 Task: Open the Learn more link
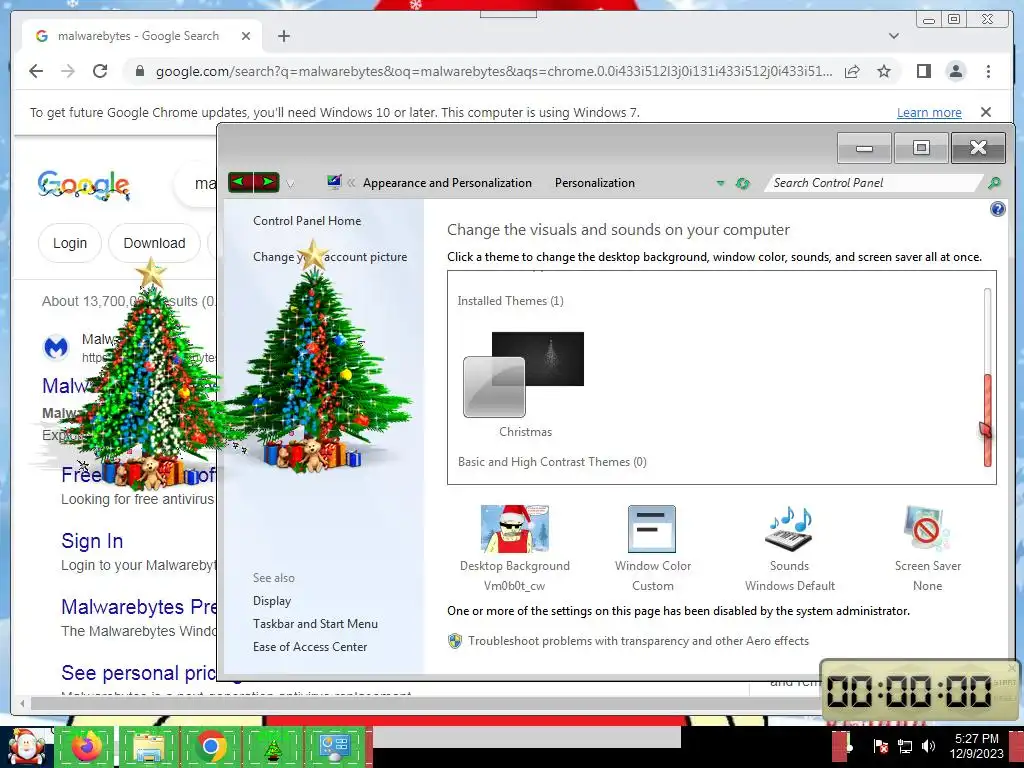point(929,112)
